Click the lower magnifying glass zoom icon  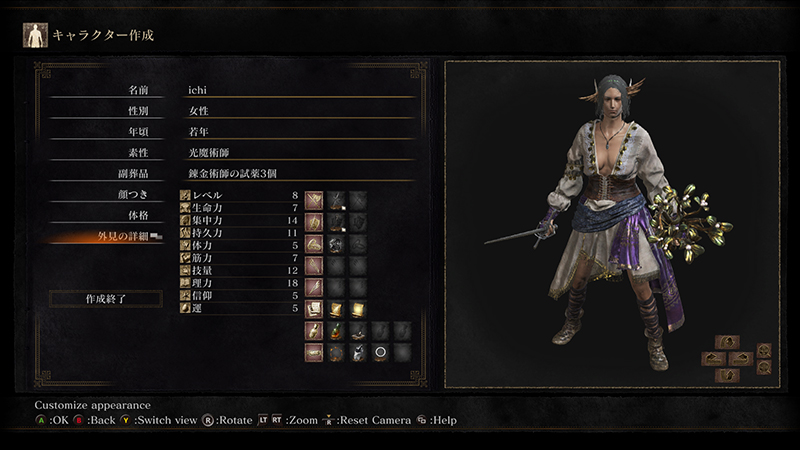tap(764, 367)
